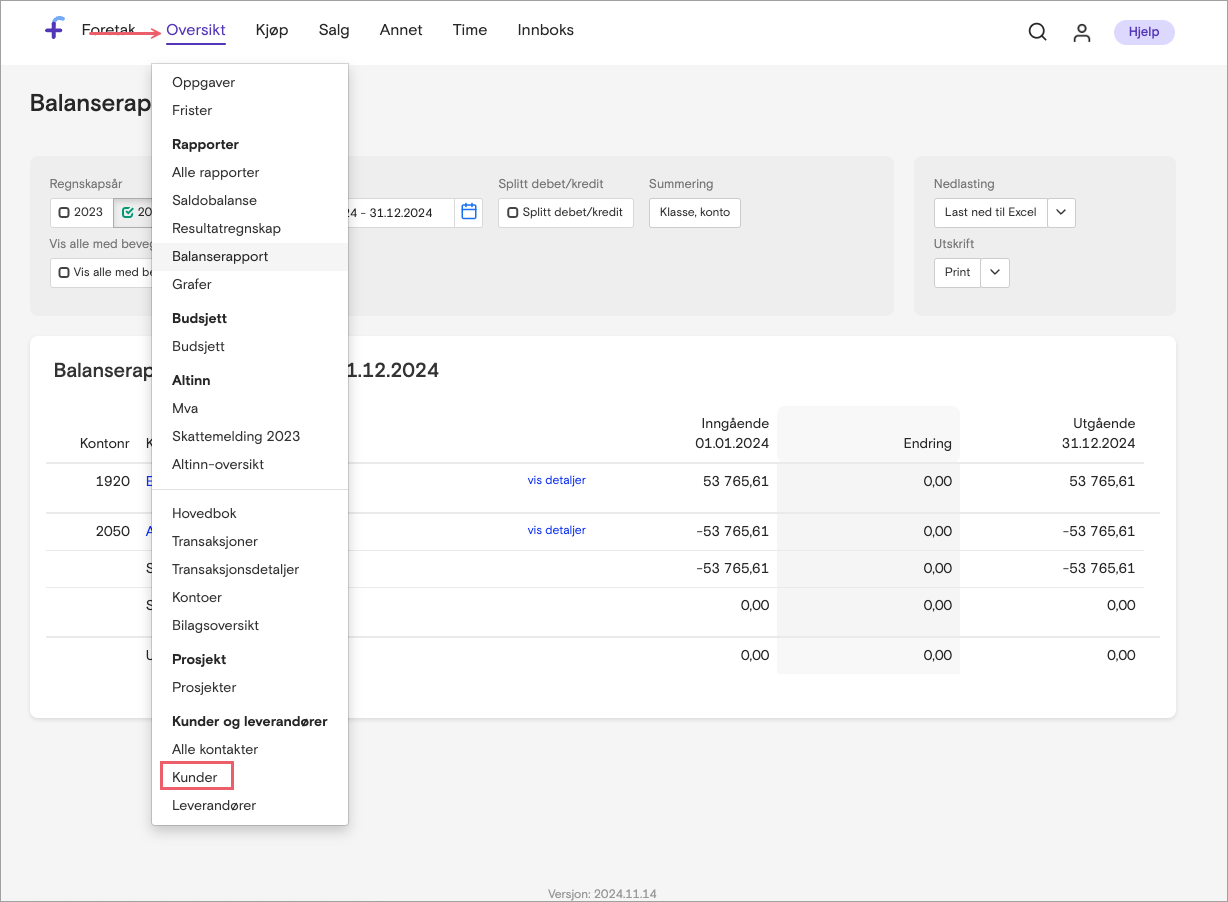Click vis detaljer for account 1920
Image resolution: width=1228 pixels, height=902 pixels.
tap(557, 480)
